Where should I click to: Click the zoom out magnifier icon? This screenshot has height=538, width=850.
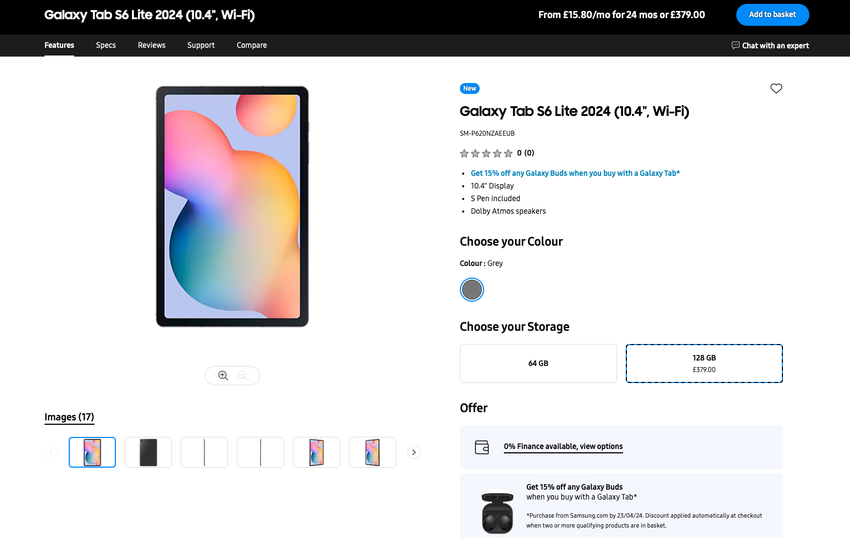242,375
